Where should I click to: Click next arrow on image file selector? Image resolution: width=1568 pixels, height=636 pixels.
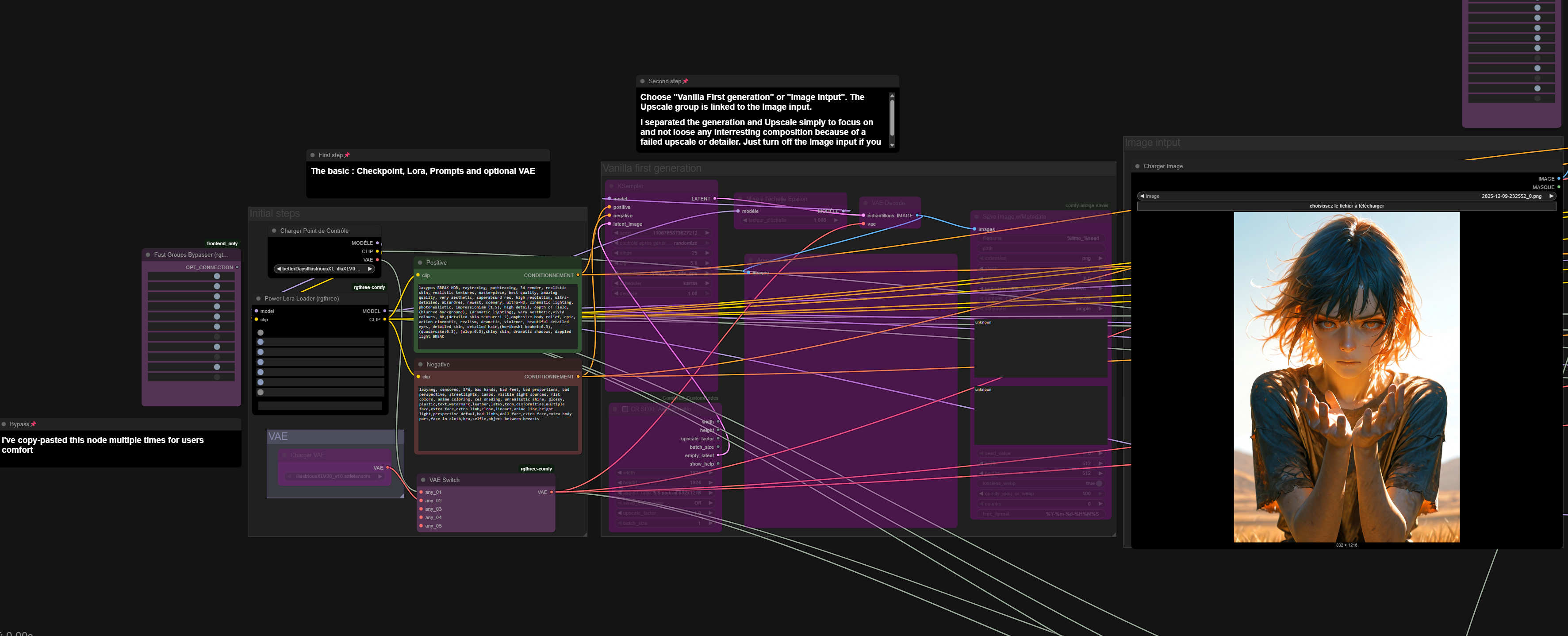[x=1551, y=196]
